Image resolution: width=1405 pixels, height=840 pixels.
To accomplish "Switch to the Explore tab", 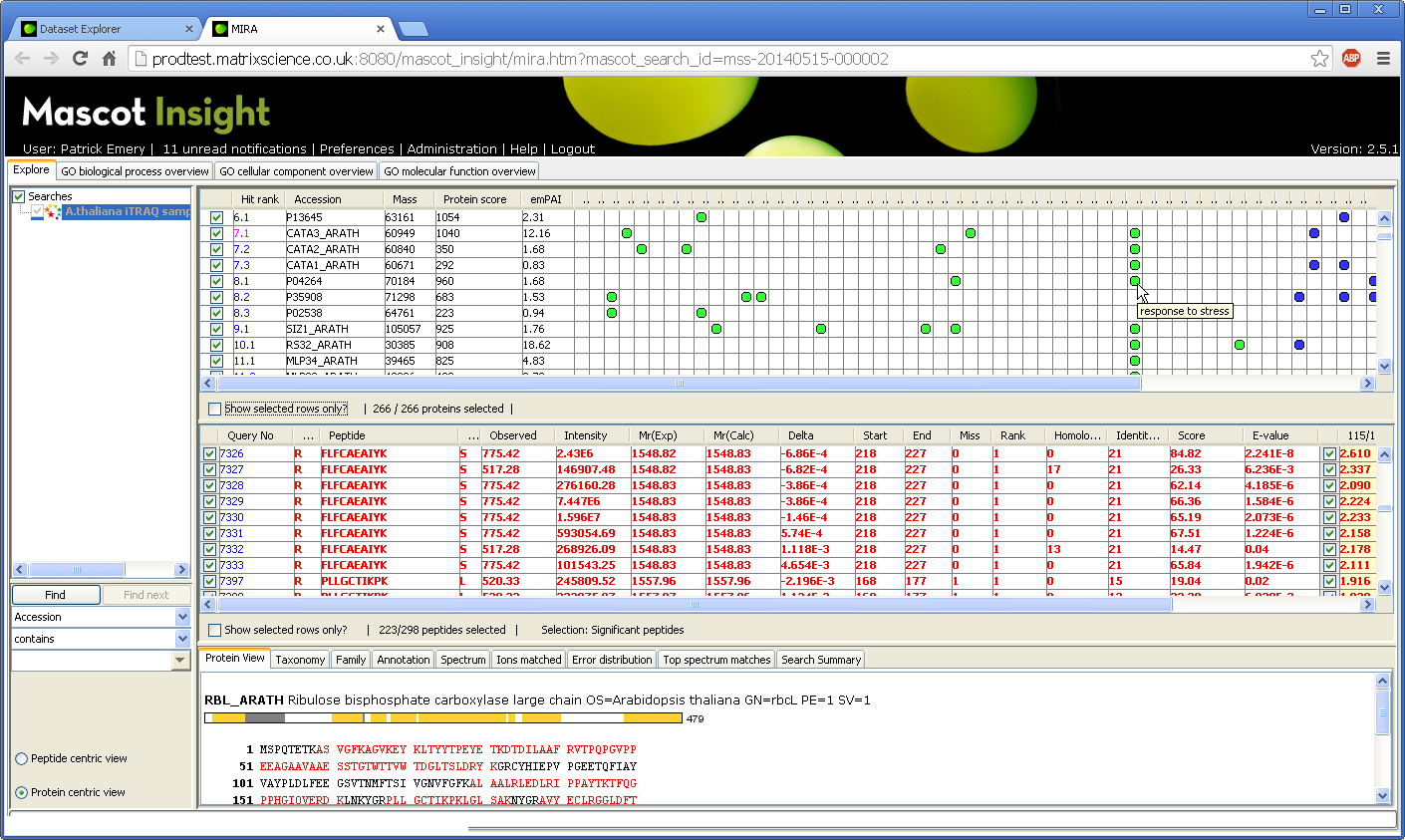I will [x=31, y=170].
